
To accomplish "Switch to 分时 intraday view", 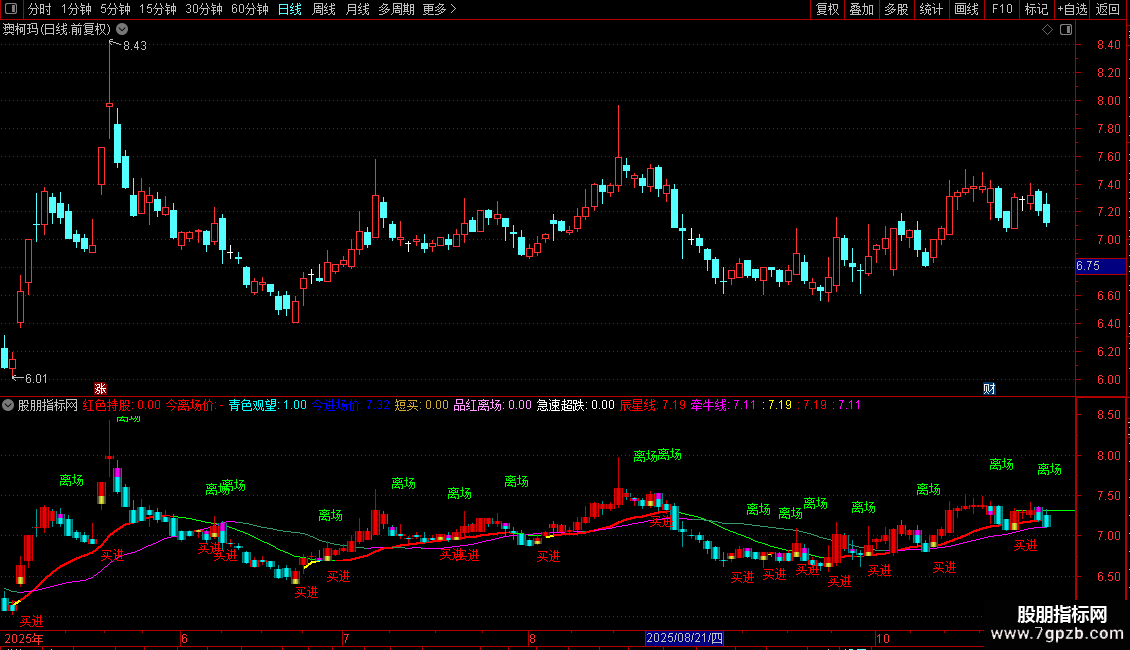I will 40,9.
